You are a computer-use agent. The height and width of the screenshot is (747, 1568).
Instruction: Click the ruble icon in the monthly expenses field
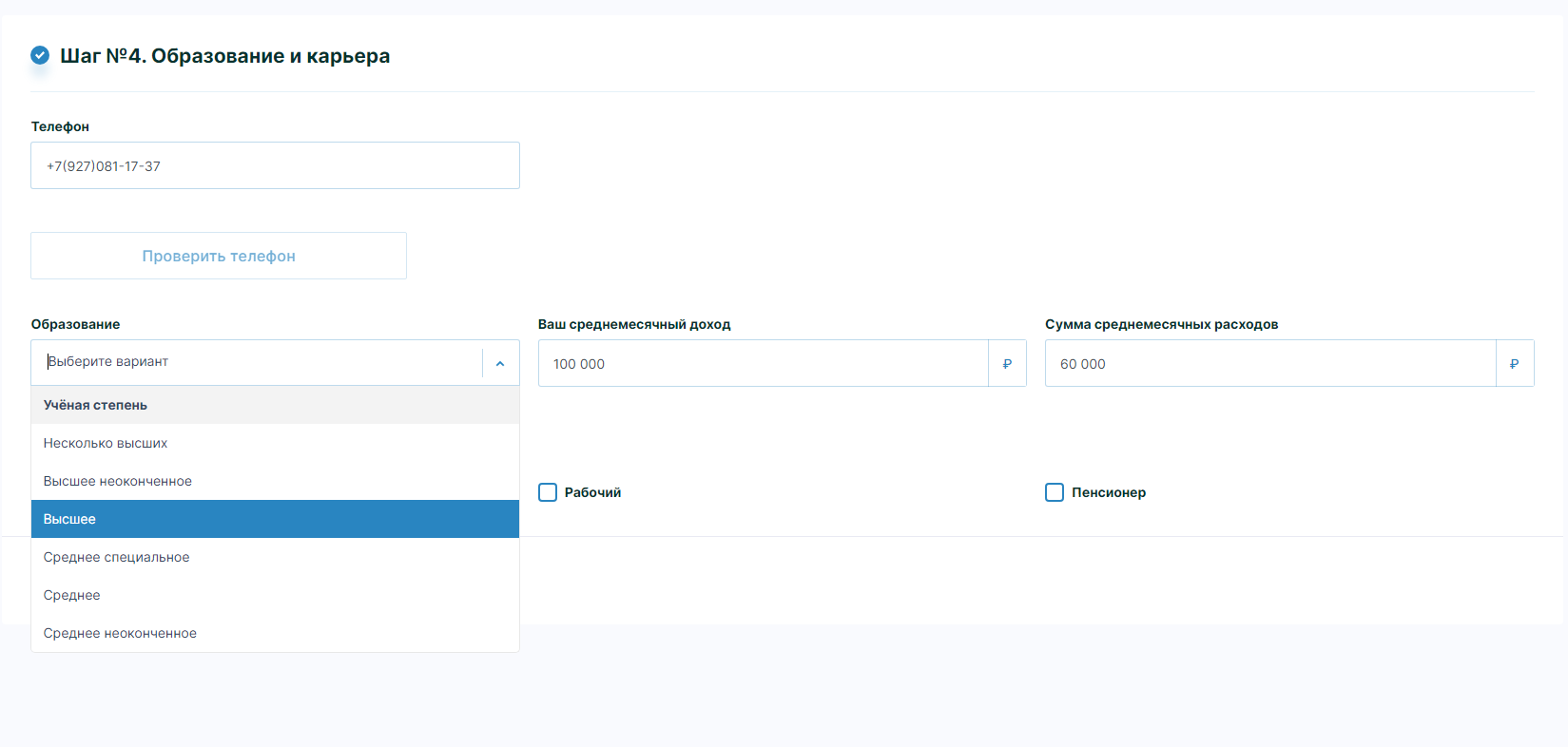click(1514, 364)
